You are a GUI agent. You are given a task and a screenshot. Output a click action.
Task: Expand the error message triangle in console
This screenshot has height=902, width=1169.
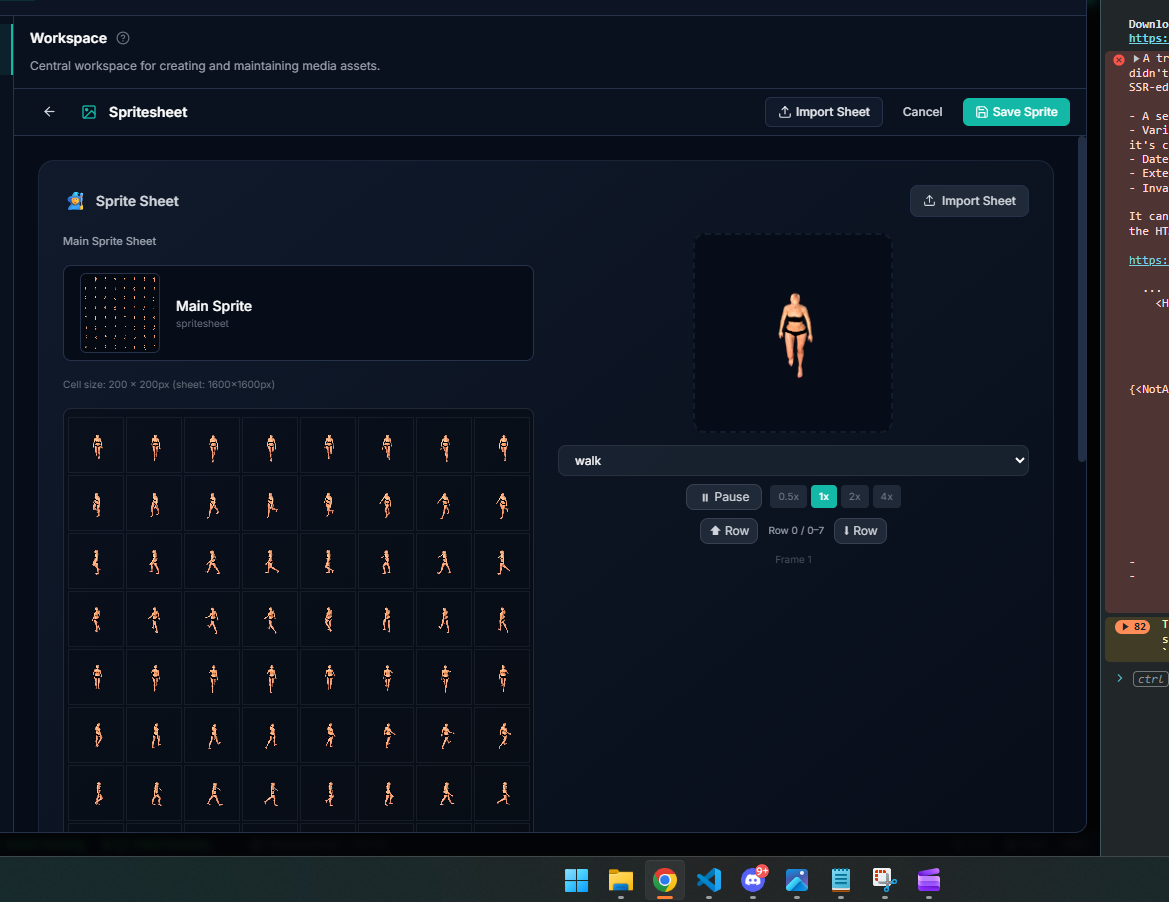click(1136, 58)
